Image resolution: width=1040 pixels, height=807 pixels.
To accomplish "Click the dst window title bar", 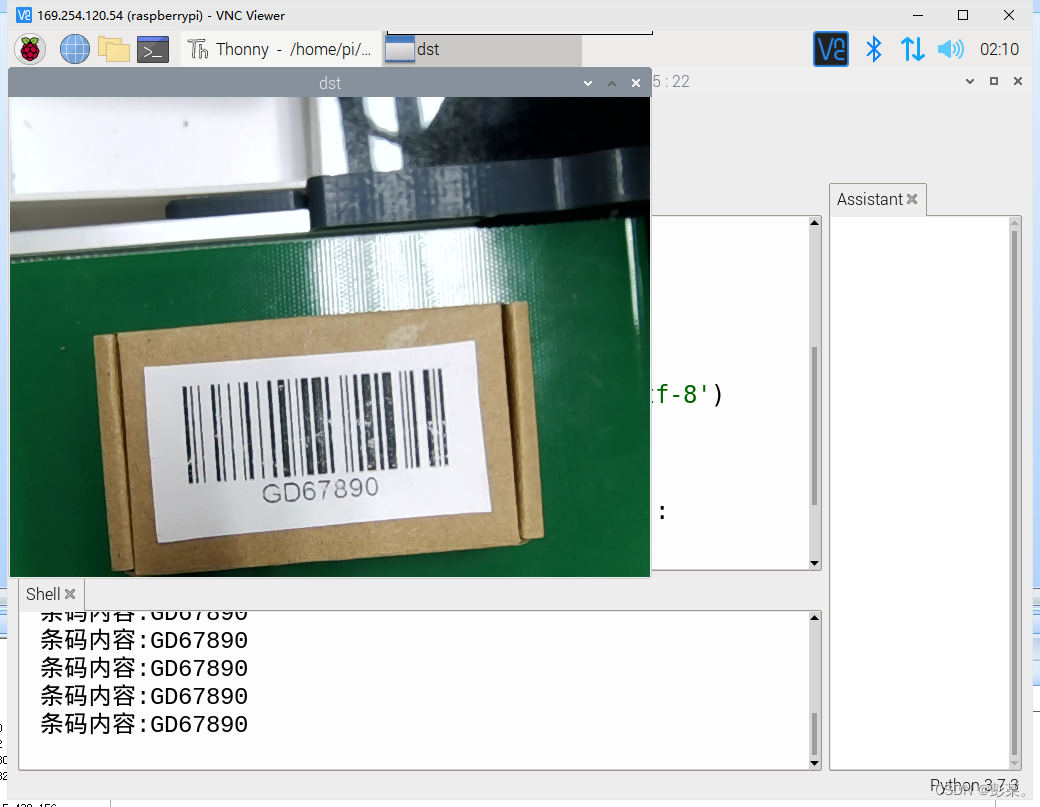I will pos(330,83).
